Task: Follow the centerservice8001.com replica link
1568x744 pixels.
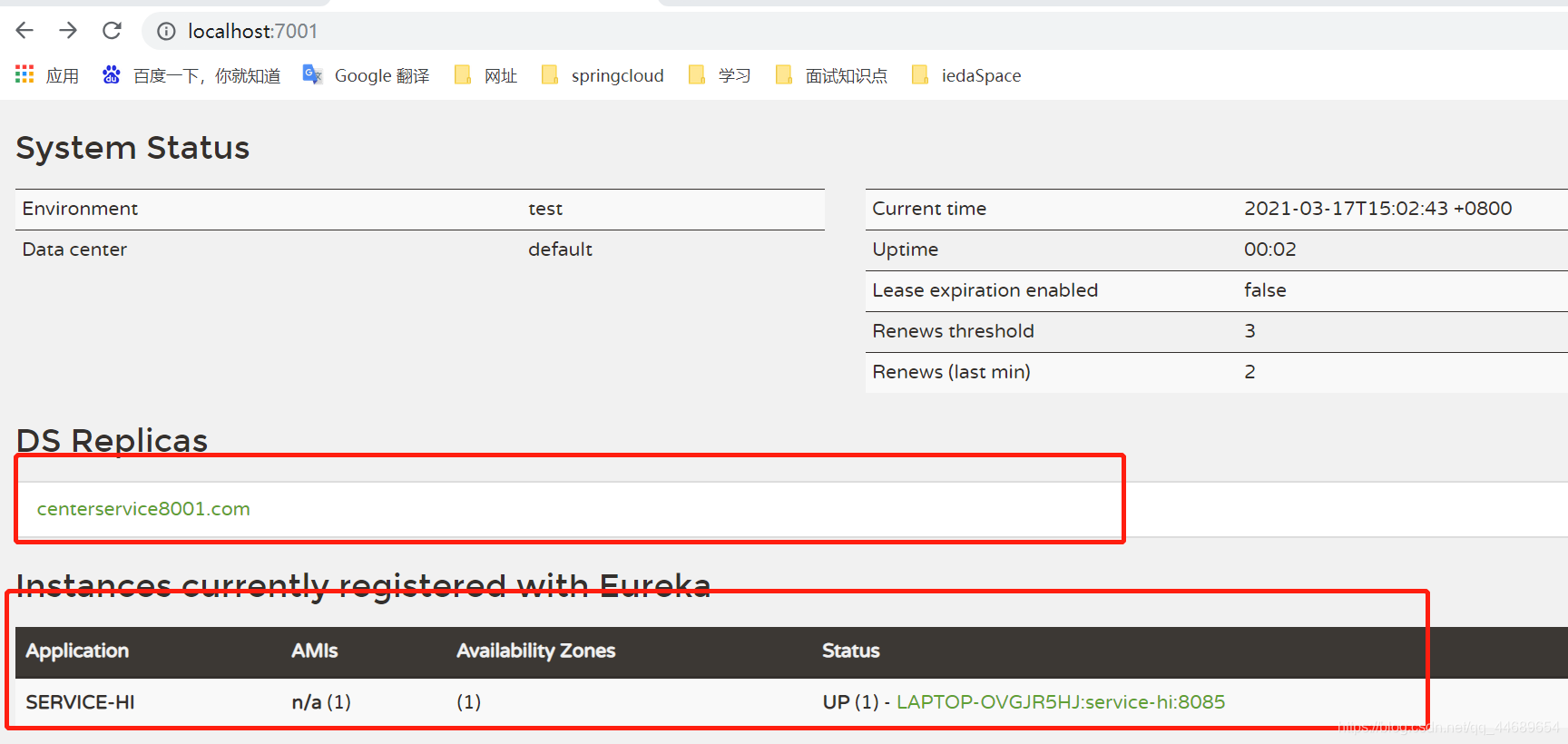Action: pos(143,509)
